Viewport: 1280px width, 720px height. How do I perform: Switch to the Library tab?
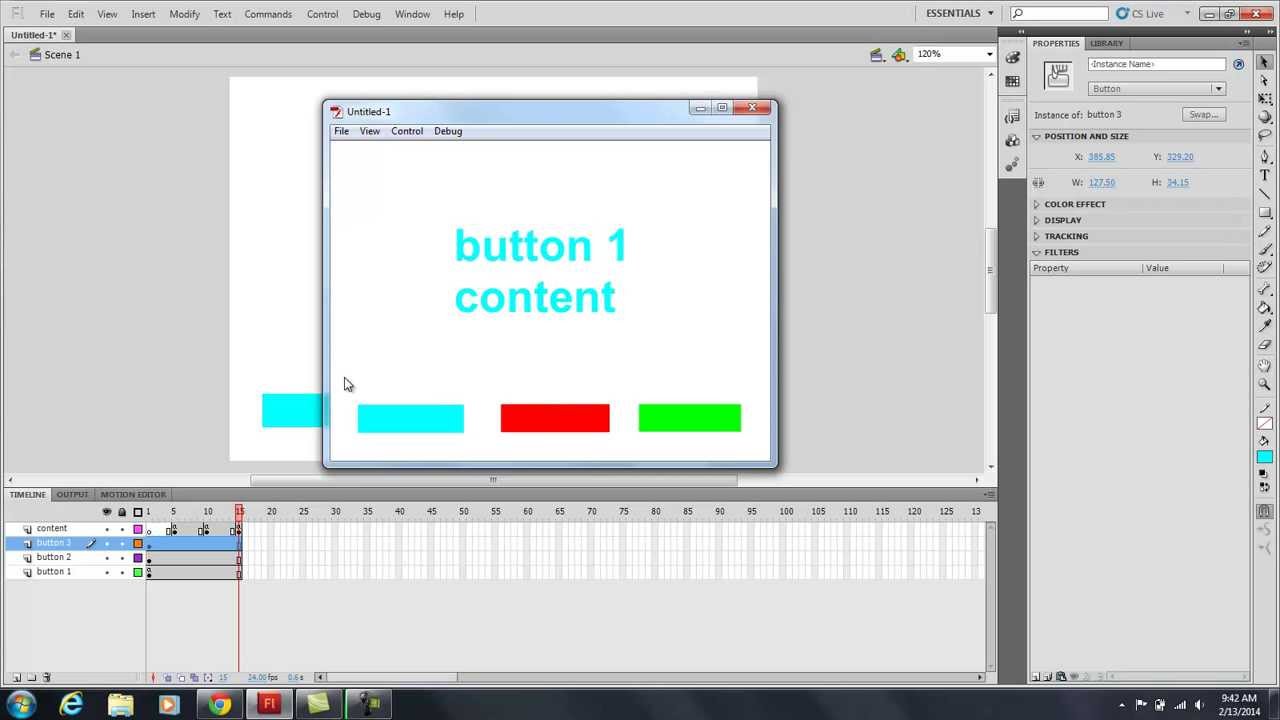click(1106, 43)
